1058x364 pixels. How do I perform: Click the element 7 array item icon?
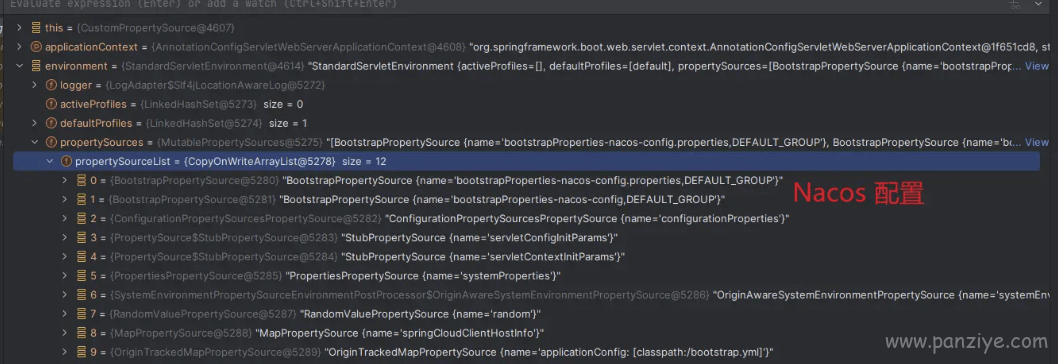pos(82,314)
